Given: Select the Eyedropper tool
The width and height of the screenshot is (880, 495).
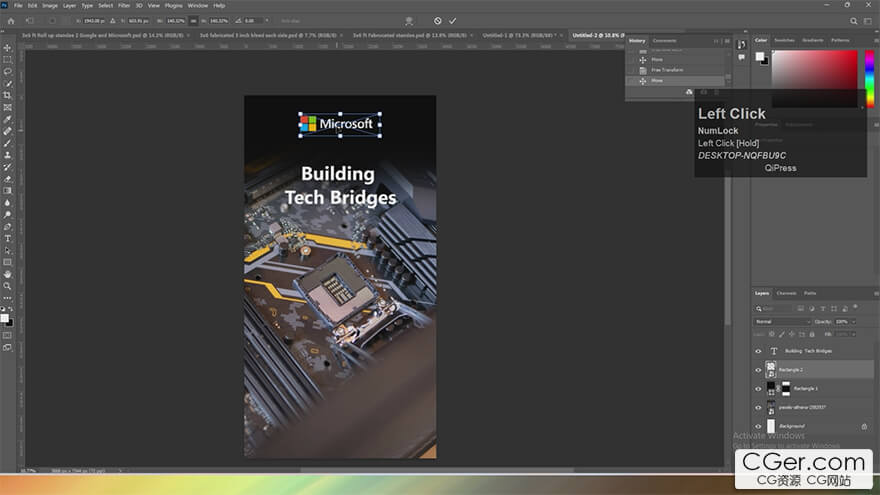Looking at the screenshot, I should click(x=7, y=119).
